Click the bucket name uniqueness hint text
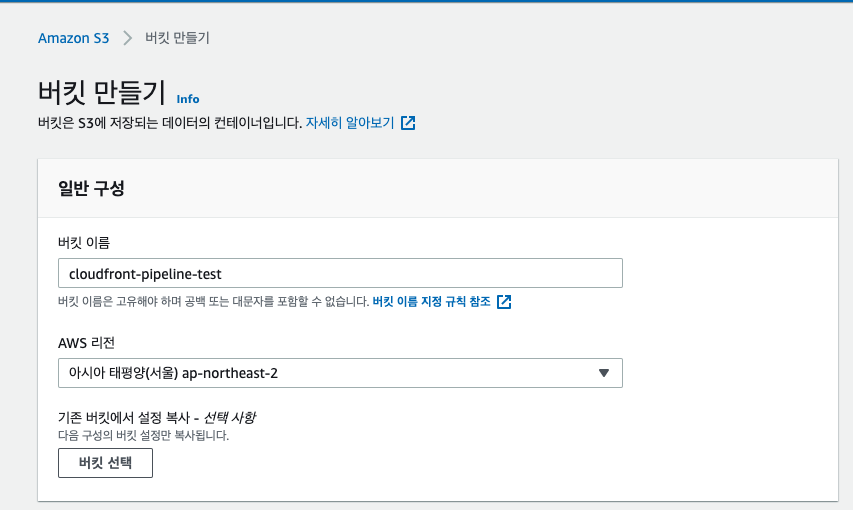The height and width of the screenshot is (510, 853). (x=214, y=302)
